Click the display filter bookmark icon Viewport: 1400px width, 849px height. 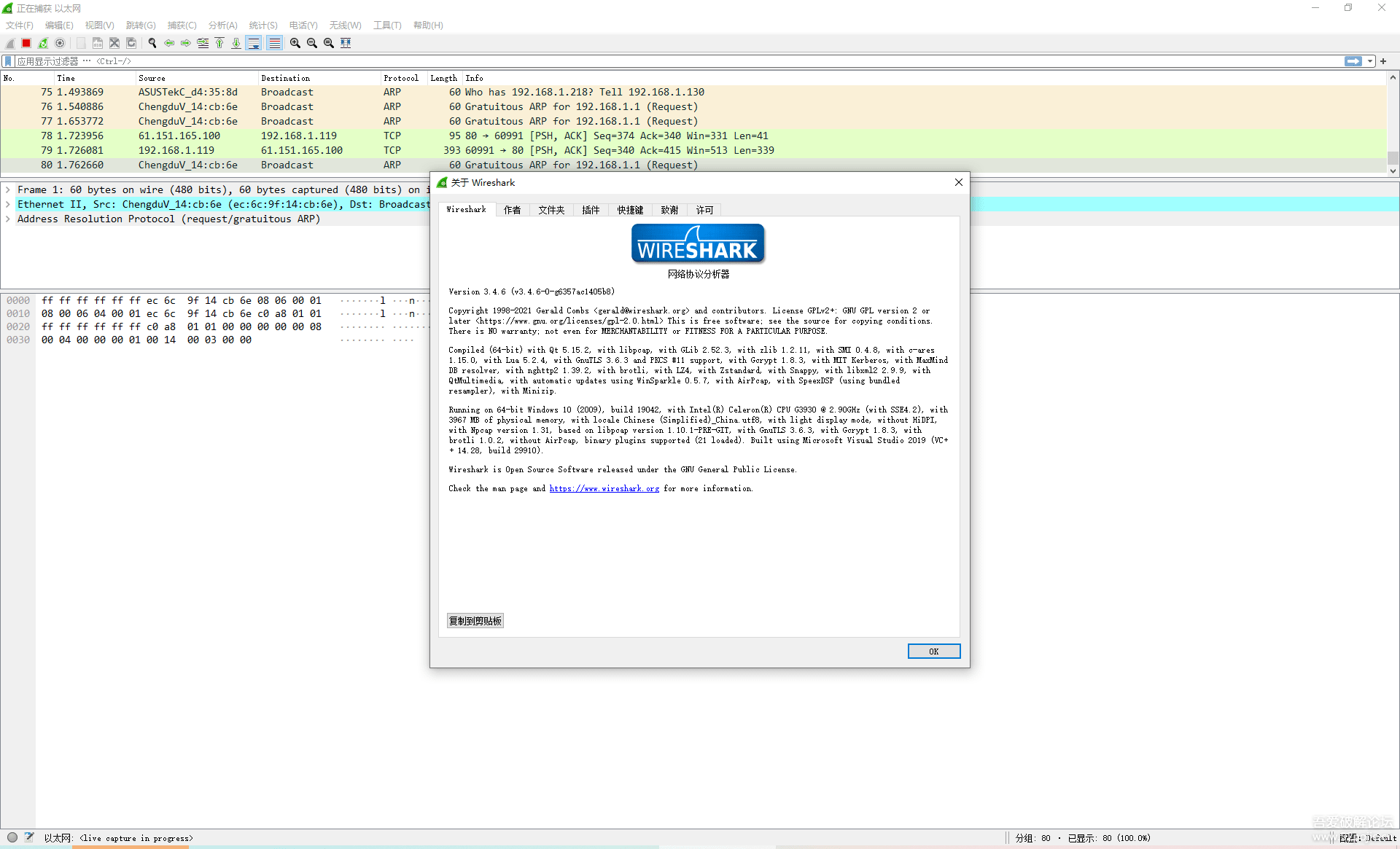point(9,61)
